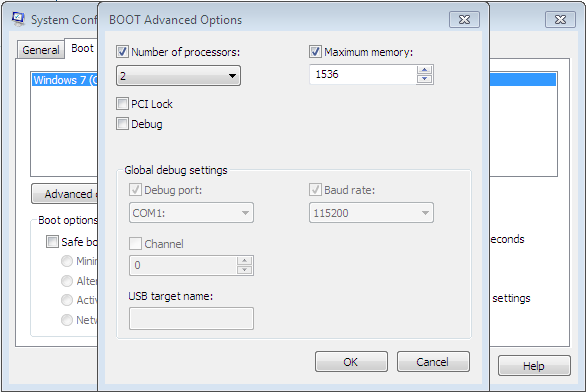The height and width of the screenshot is (392, 586).
Task: Expand the COM1 debug port dropdown
Action: point(191,213)
